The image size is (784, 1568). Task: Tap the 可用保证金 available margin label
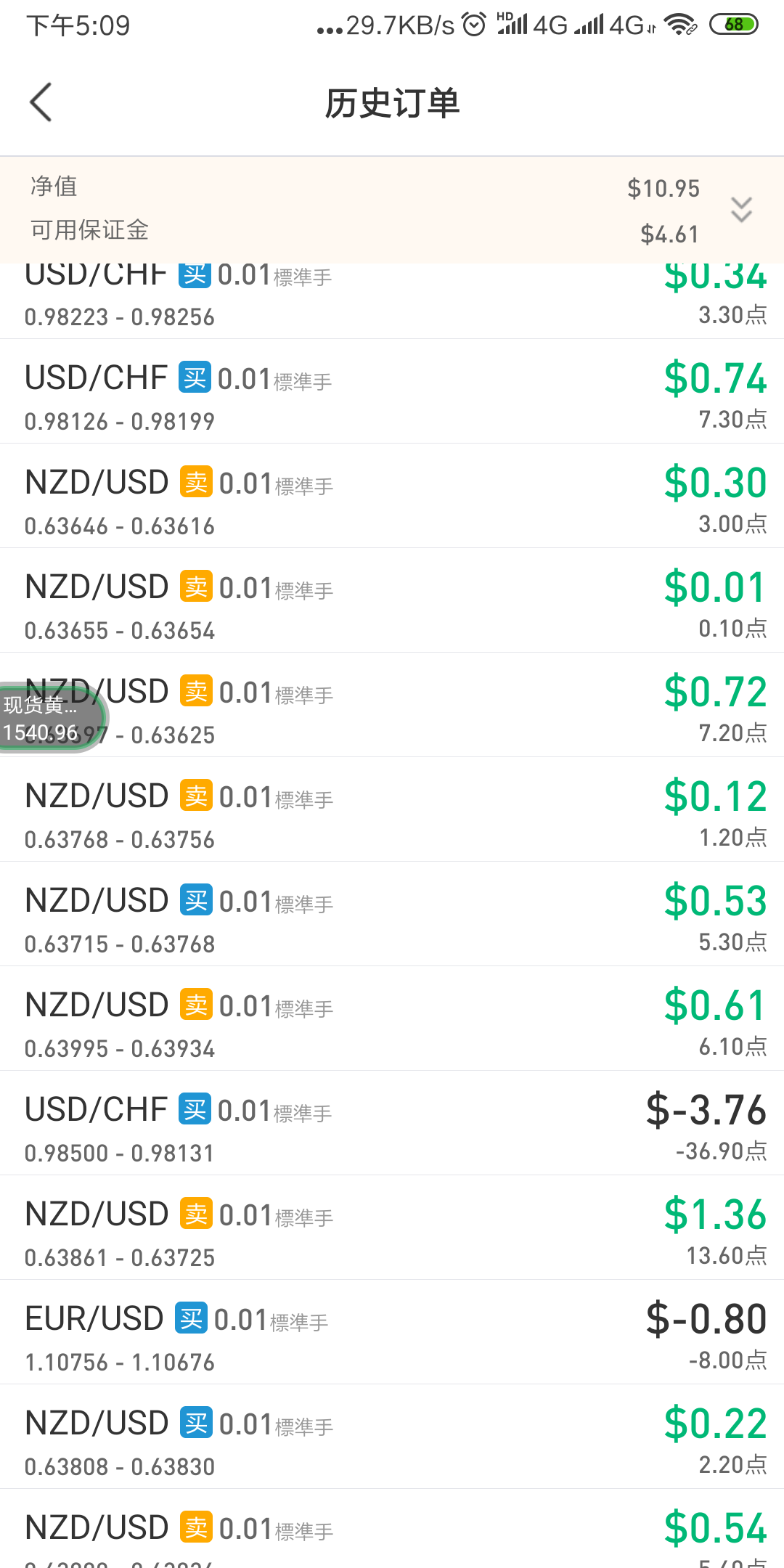[89, 231]
